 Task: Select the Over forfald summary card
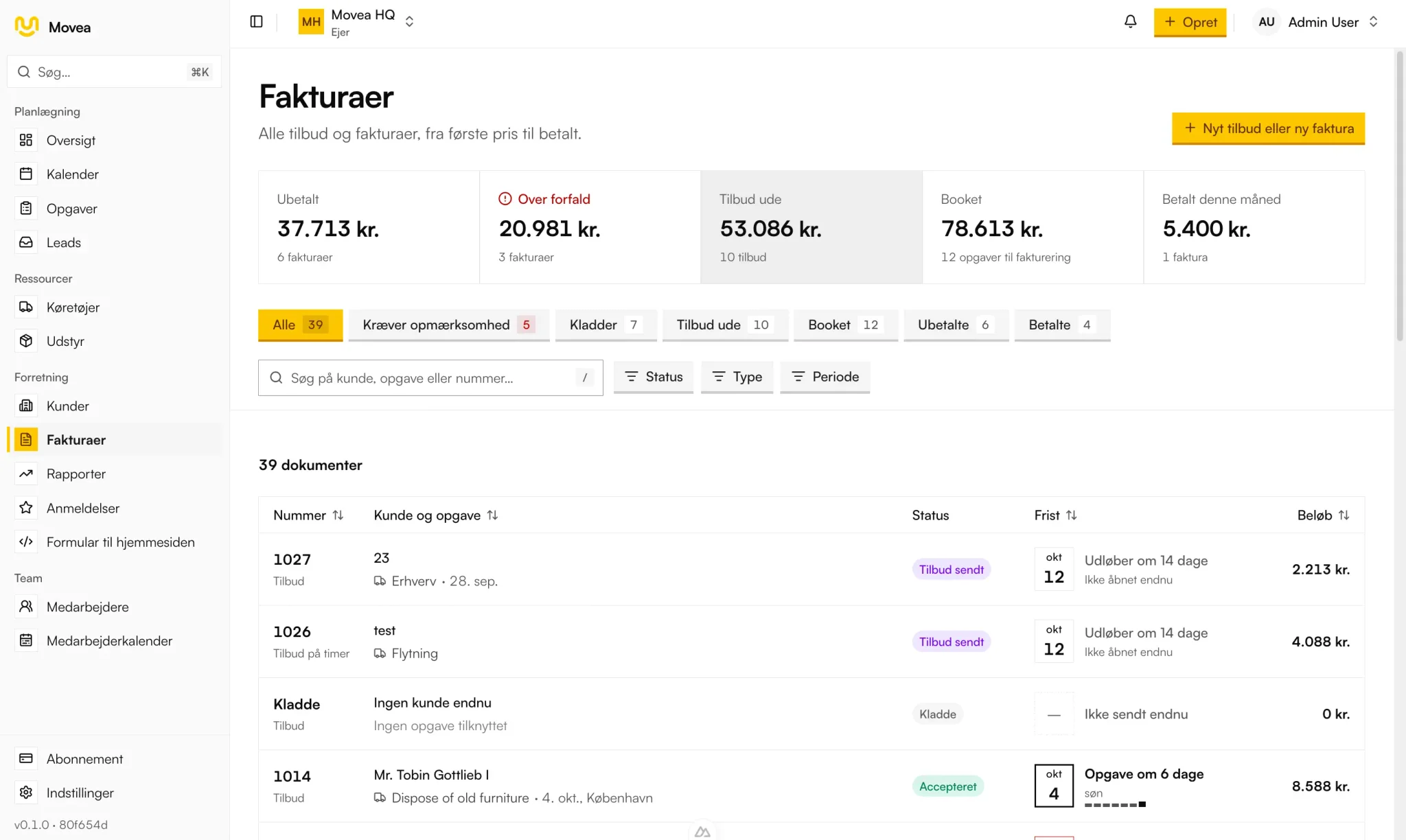coord(590,227)
